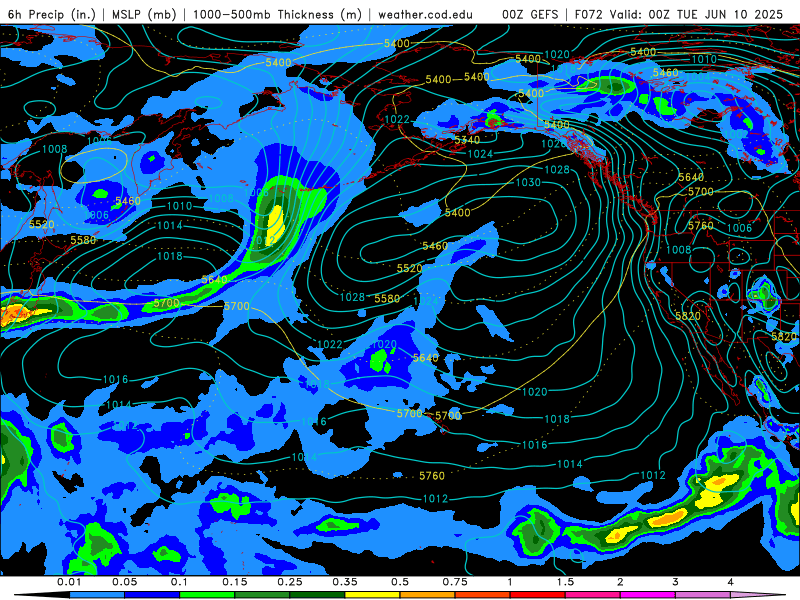Click the 0.35 legend value
Screen dimensions: 800x600
click(345, 582)
